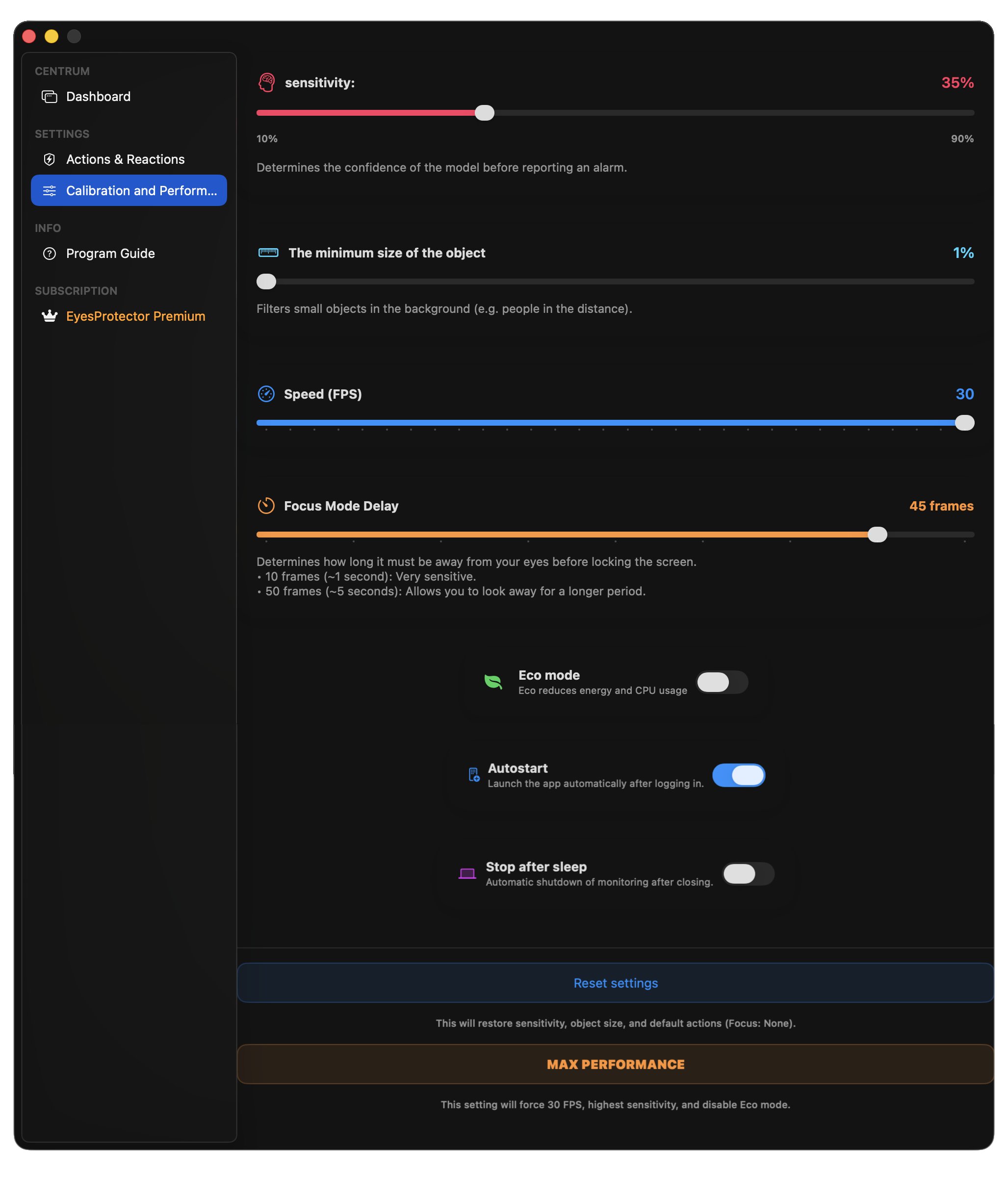Click the crown icon next to EyesProtector Premium
Screen dimensions: 1008x1177
[x=50, y=316]
